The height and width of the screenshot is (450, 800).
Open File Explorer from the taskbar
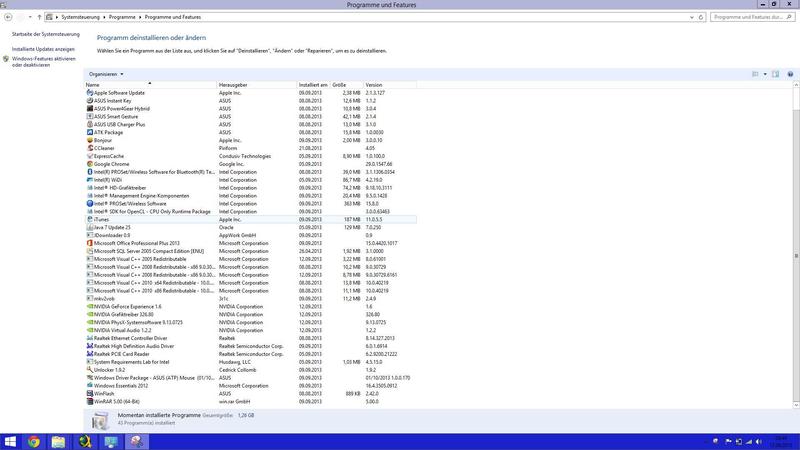tap(58, 441)
